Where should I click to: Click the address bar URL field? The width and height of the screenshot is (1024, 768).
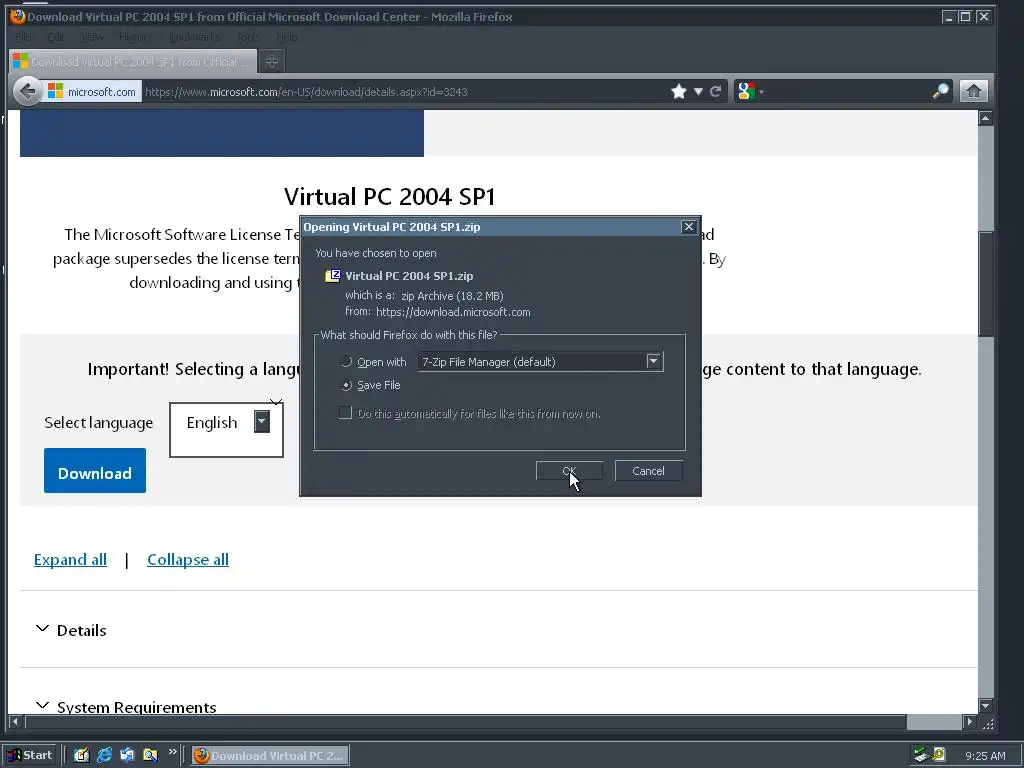coord(405,91)
